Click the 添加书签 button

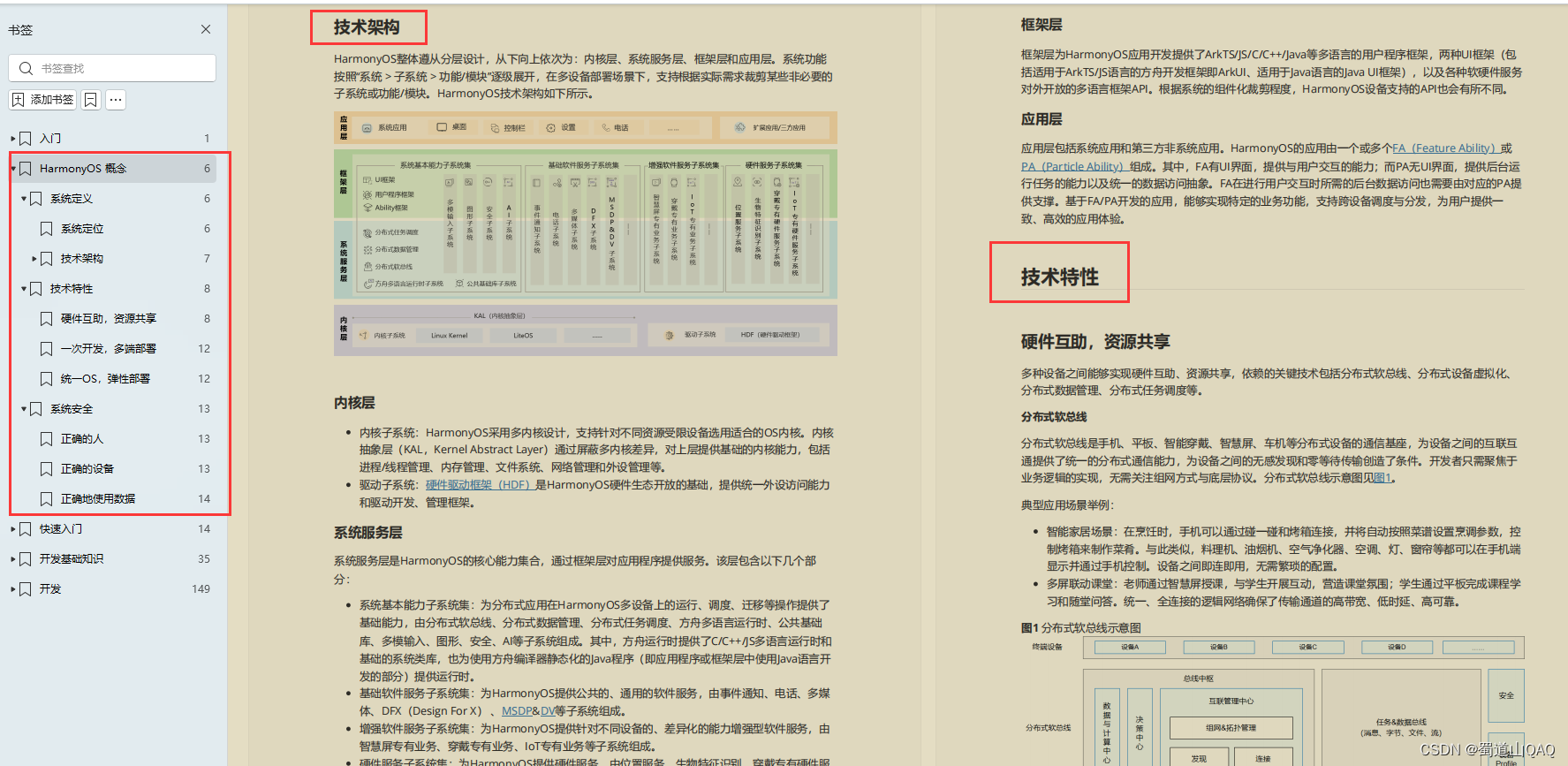[42, 100]
